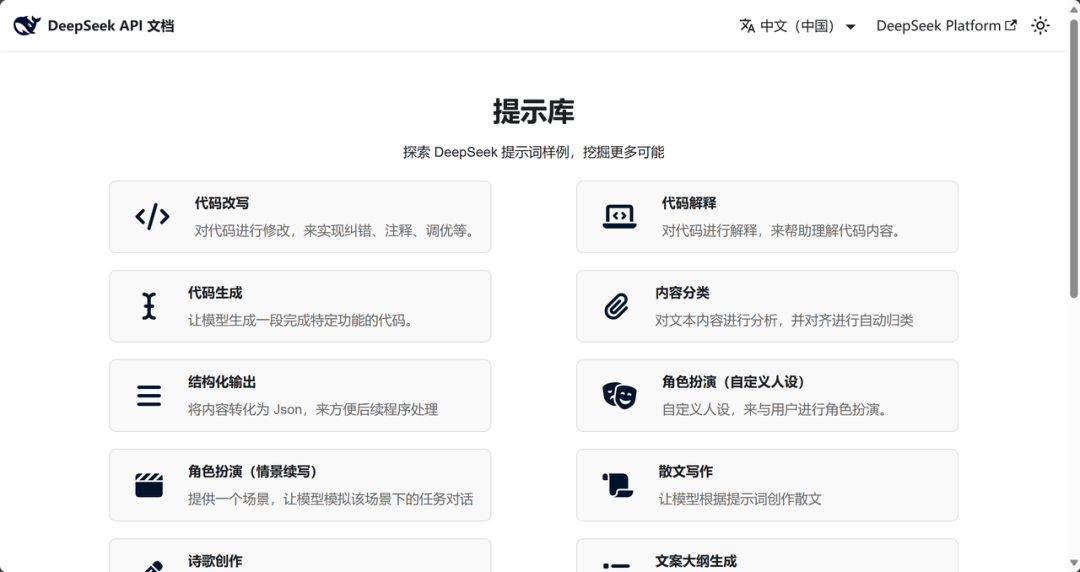The width and height of the screenshot is (1080, 572).
Task: Click description 对代码进行解释，来帮助理解代码内容。
Action: pos(783,231)
